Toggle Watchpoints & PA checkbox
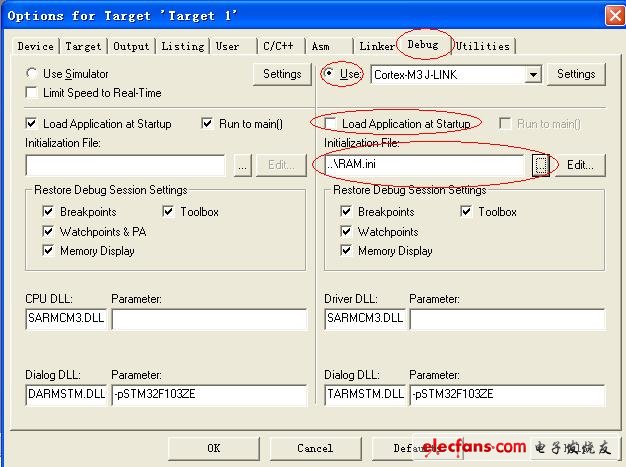 [x=48, y=232]
